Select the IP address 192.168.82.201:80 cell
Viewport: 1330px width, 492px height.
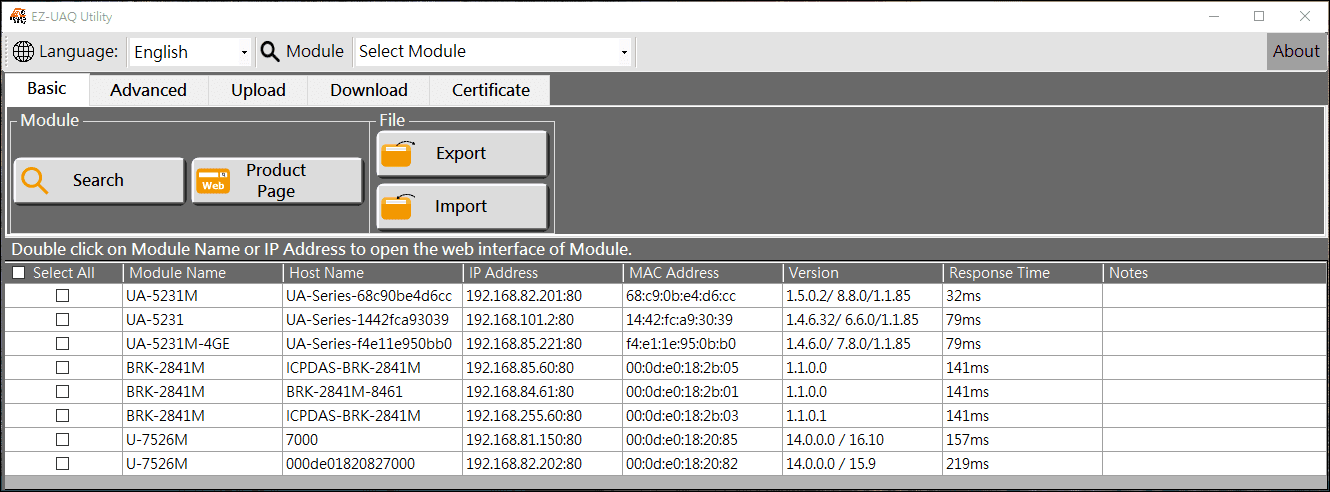(524, 296)
